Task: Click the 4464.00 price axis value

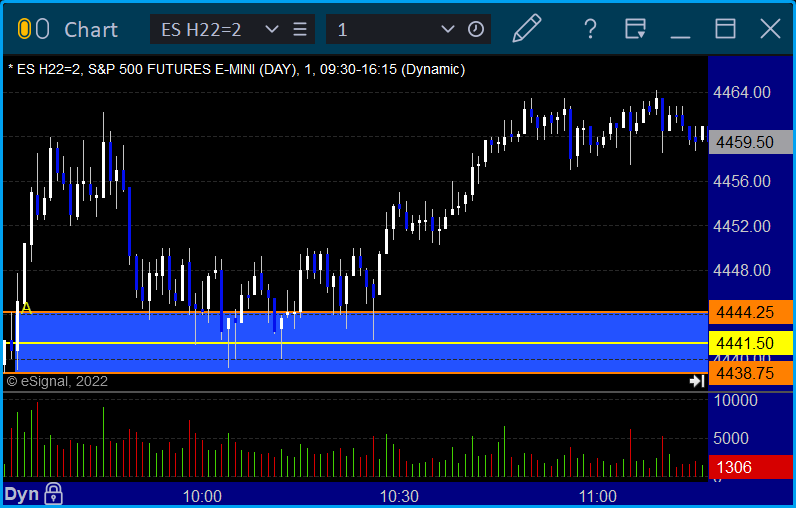Action: pyautogui.click(x=742, y=92)
